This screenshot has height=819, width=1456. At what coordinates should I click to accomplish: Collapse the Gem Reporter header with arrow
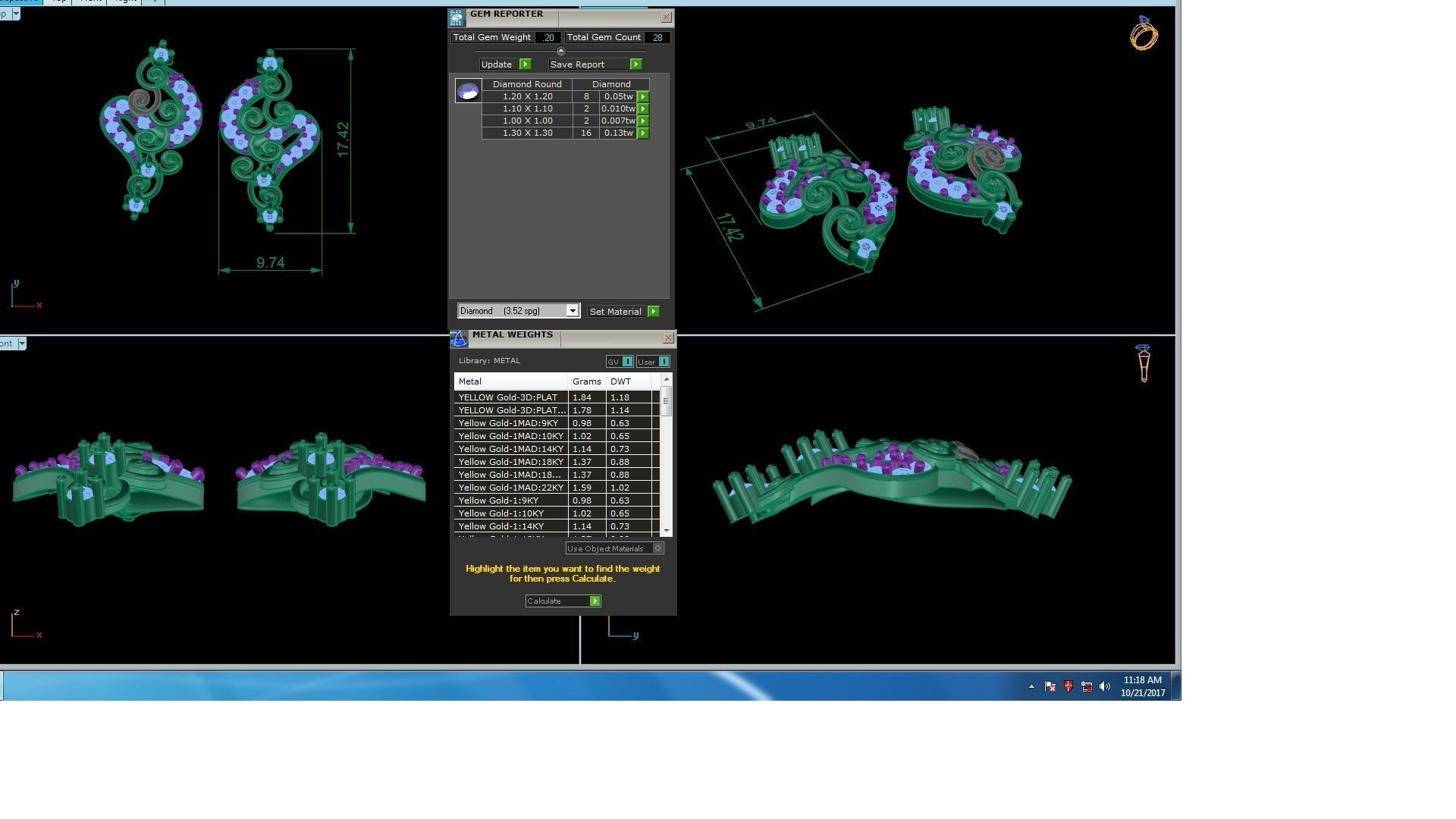click(x=561, y=52)
